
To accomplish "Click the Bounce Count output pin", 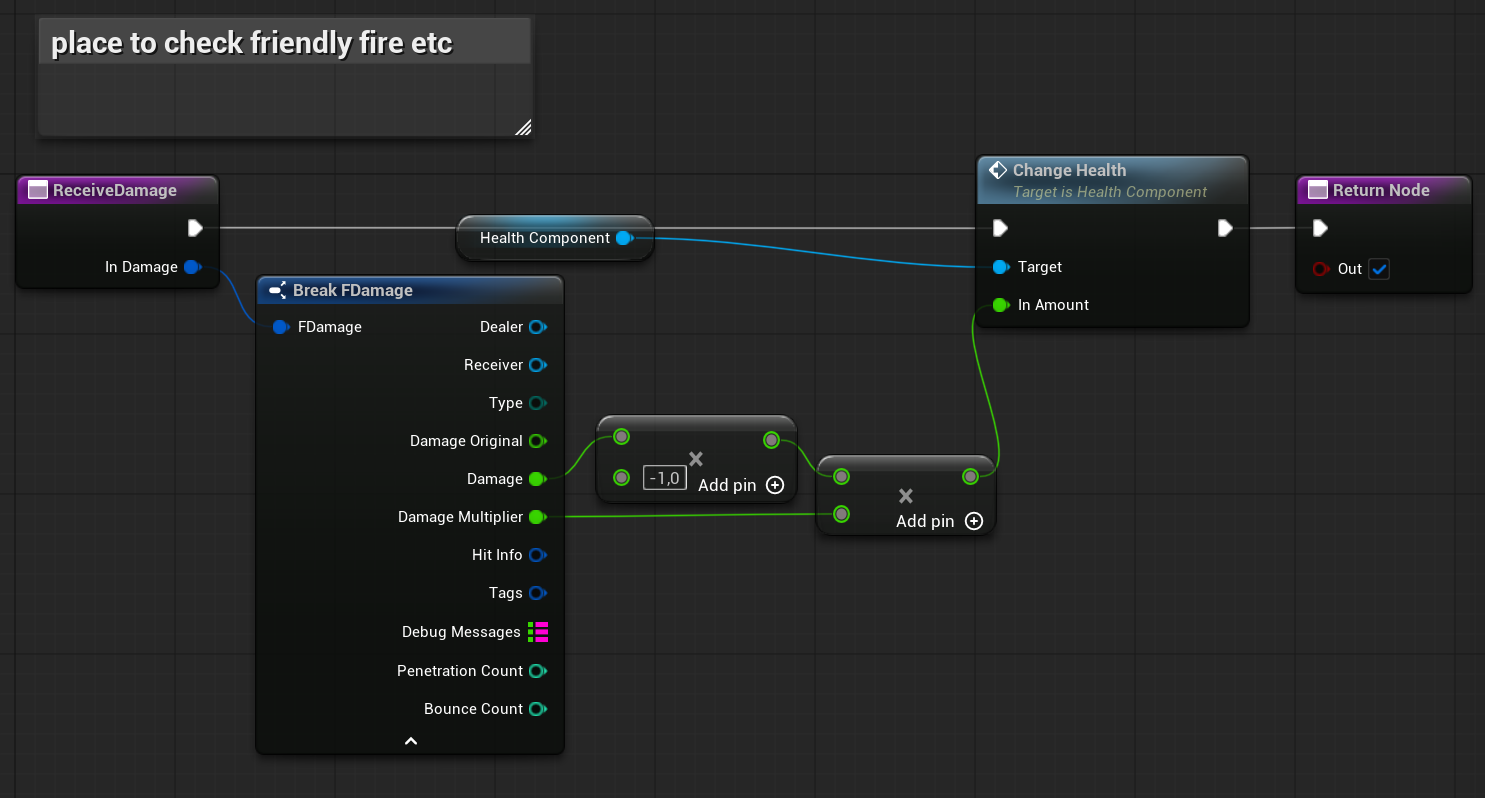I will (537, 709).
